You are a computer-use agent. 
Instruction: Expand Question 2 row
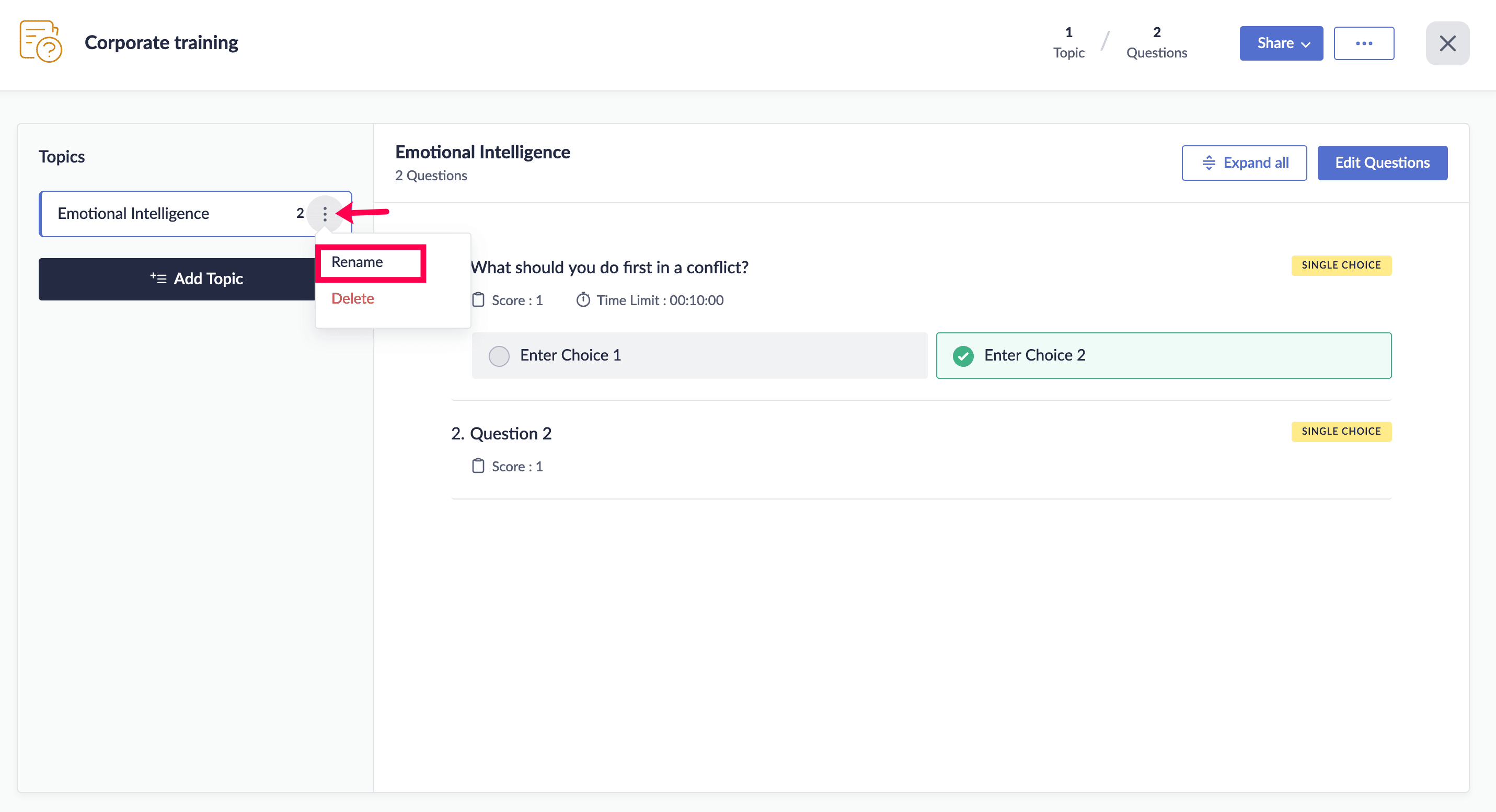click(x=510, y=434)
